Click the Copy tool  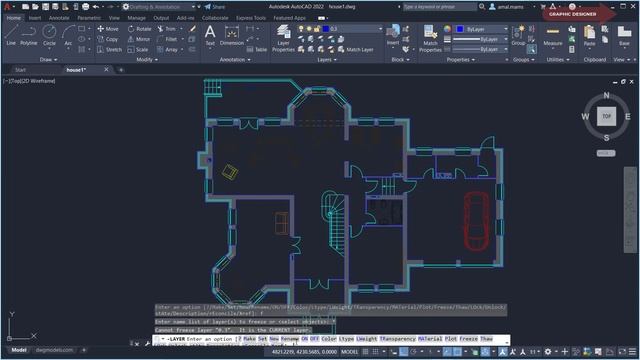pos(108,39)
